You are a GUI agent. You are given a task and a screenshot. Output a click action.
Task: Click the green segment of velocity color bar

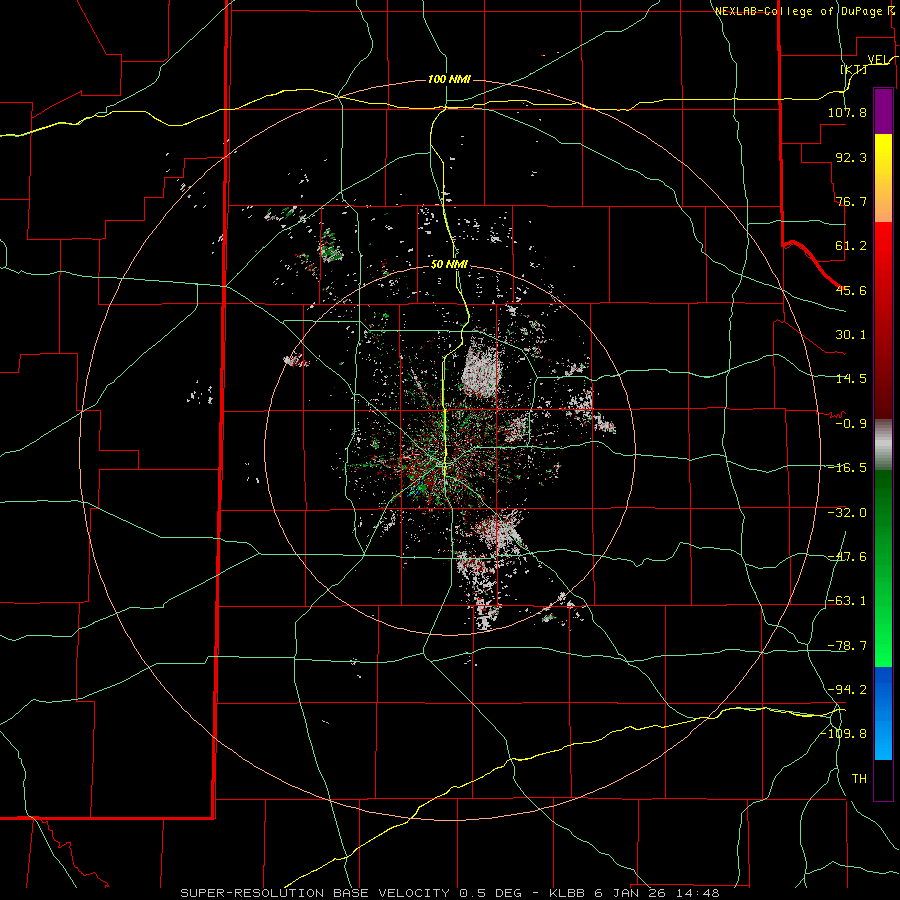883,568
